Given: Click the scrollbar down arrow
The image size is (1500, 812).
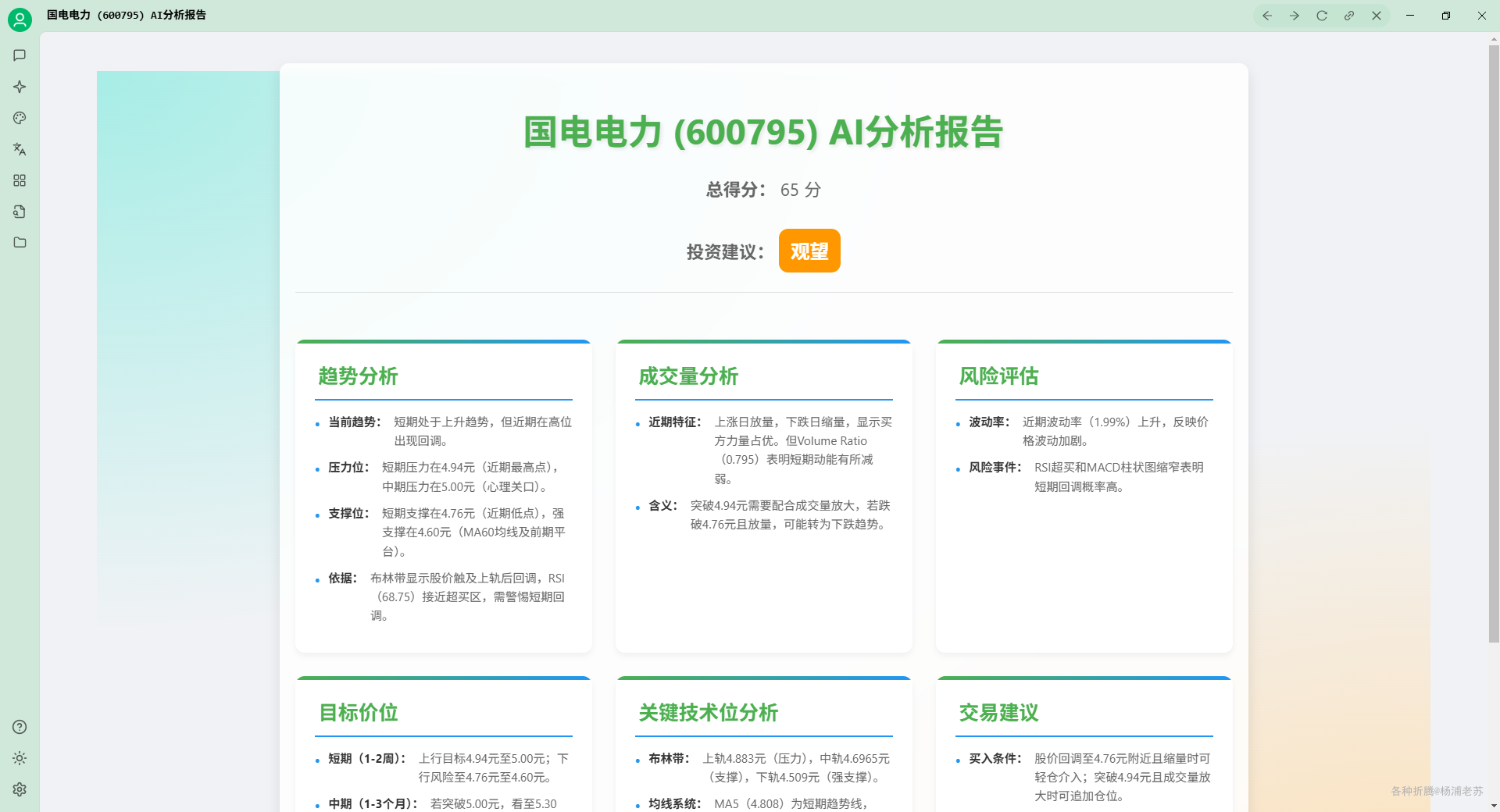Looking at the screenshot, I should 1494,805.
